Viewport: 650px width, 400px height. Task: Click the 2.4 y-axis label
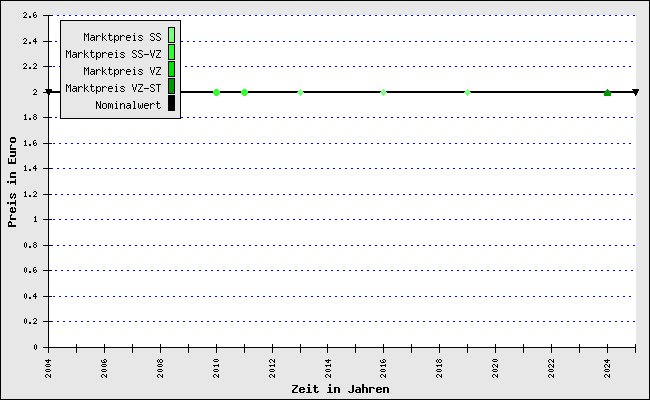click(30, 41)
